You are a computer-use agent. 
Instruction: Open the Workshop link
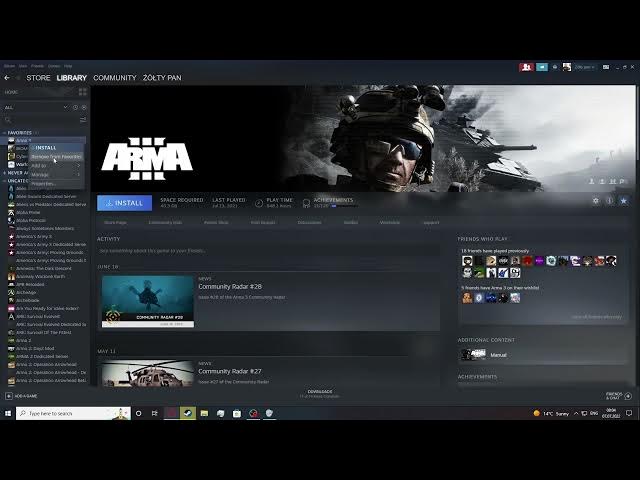[390, 222]
